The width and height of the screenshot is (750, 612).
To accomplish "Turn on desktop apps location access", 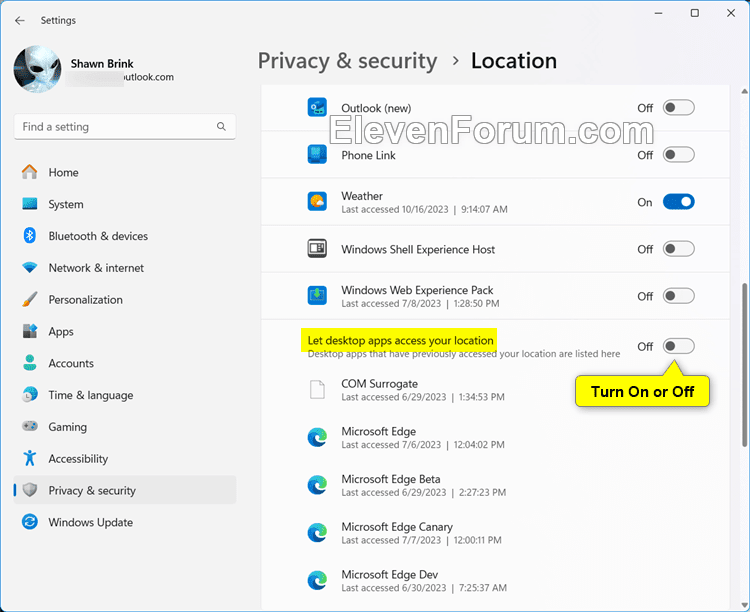I will pos(678,346).
